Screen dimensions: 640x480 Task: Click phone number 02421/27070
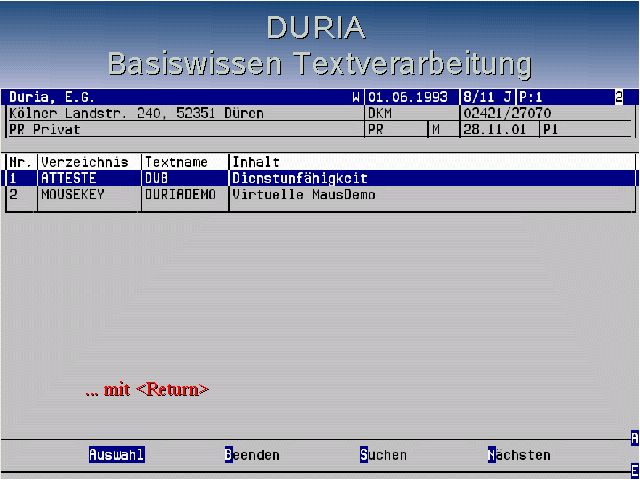point(507,113)
